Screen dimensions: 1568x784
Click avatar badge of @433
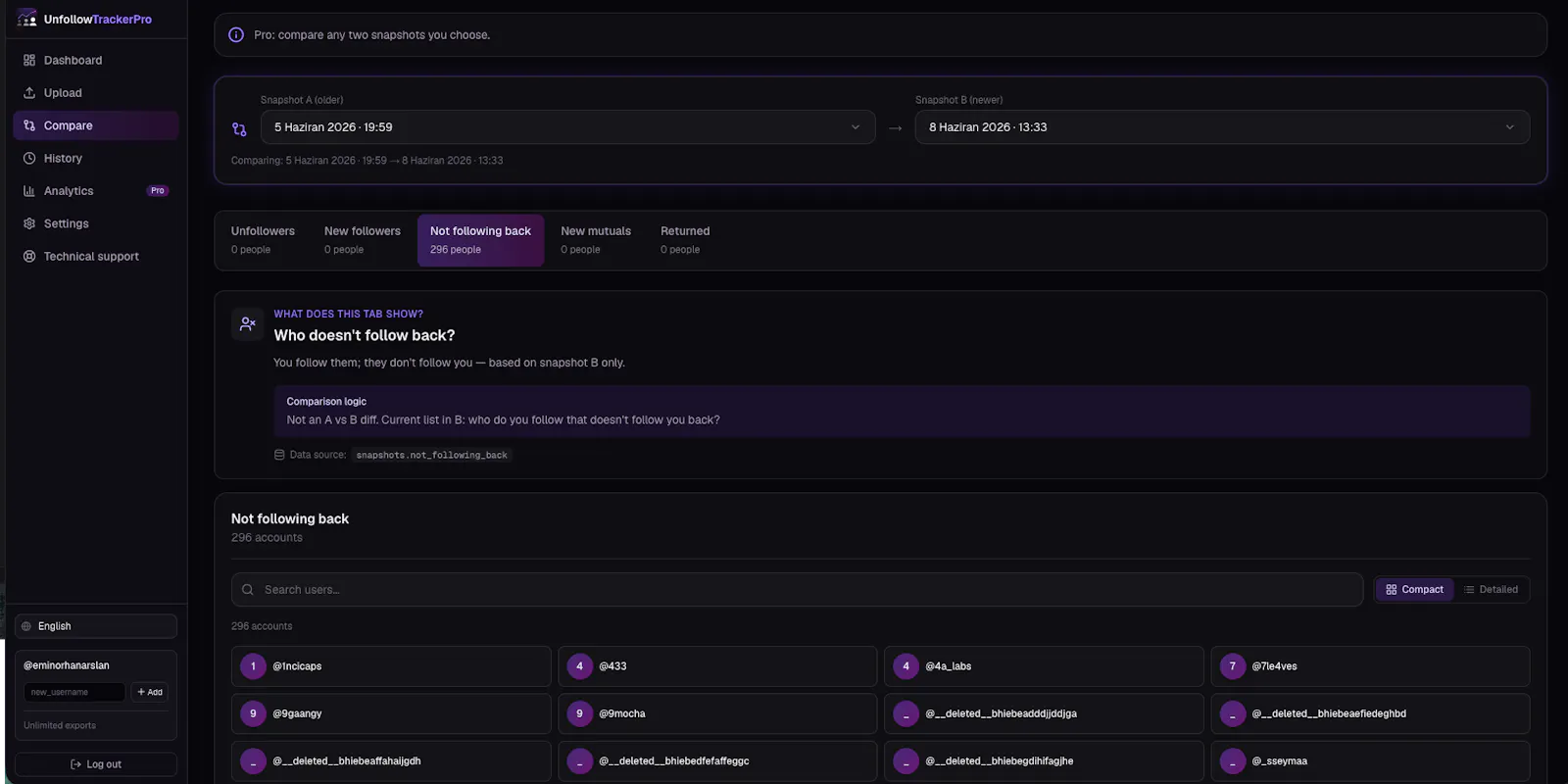click(x=579, y=666)
